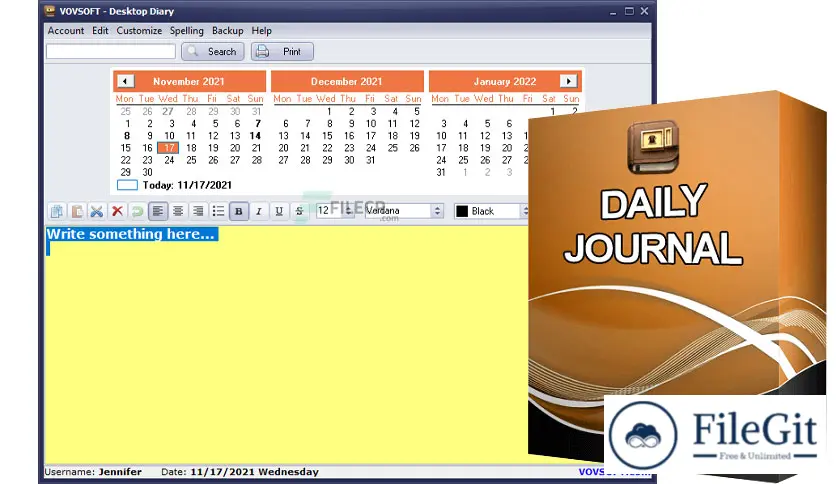Image resolution: width=836 pixels, height=484 pixels.
Task: Cut text using the scissors icon
Action: 97,211
